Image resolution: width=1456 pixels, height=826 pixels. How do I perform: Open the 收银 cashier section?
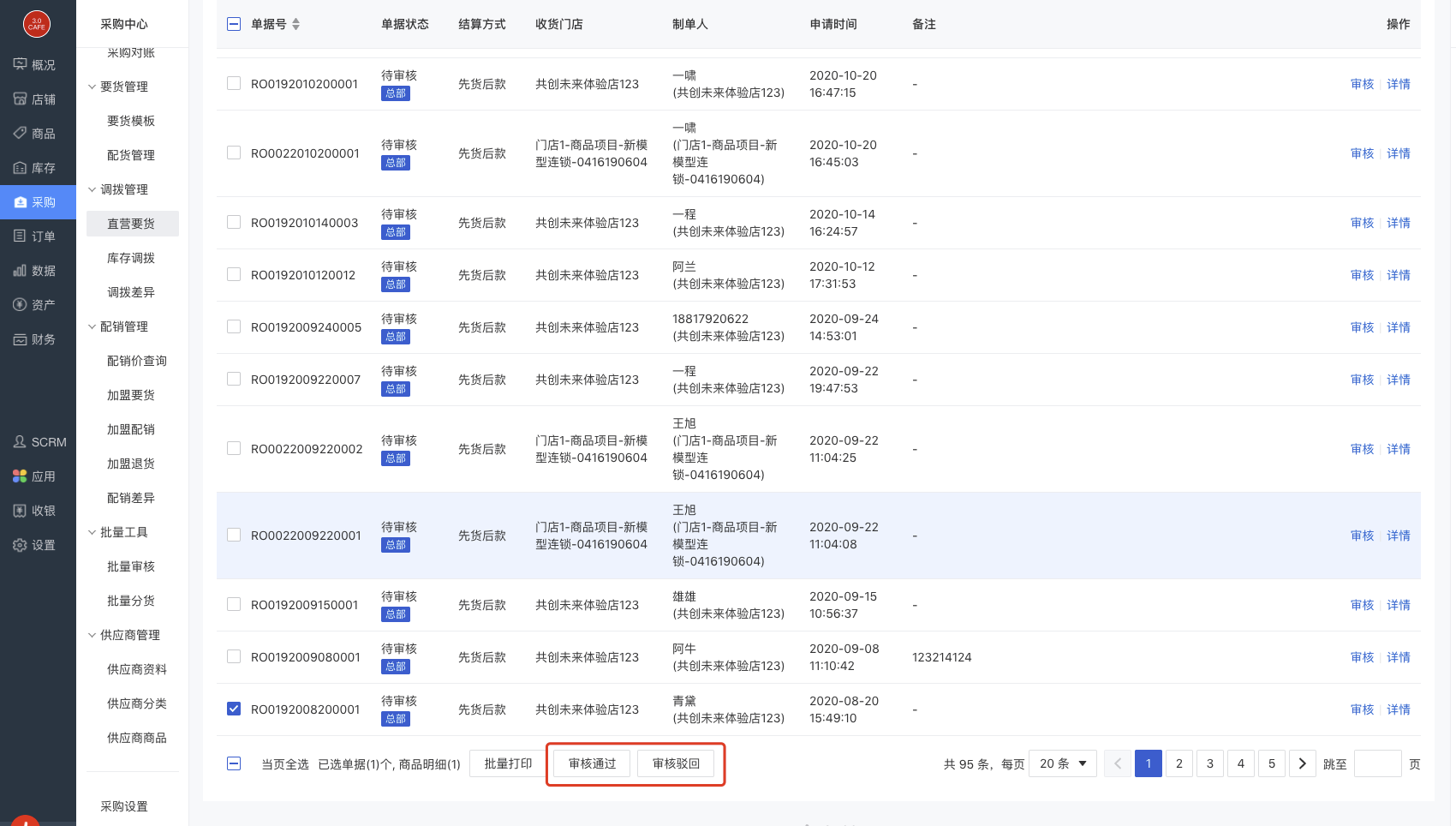point(35,511)
